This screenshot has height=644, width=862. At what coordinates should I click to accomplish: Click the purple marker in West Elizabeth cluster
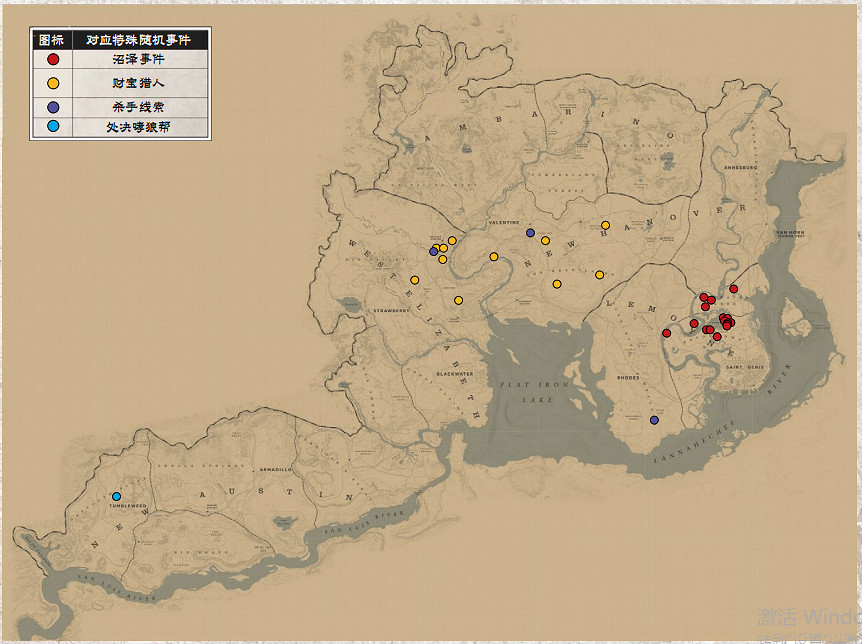click(433, 251)
